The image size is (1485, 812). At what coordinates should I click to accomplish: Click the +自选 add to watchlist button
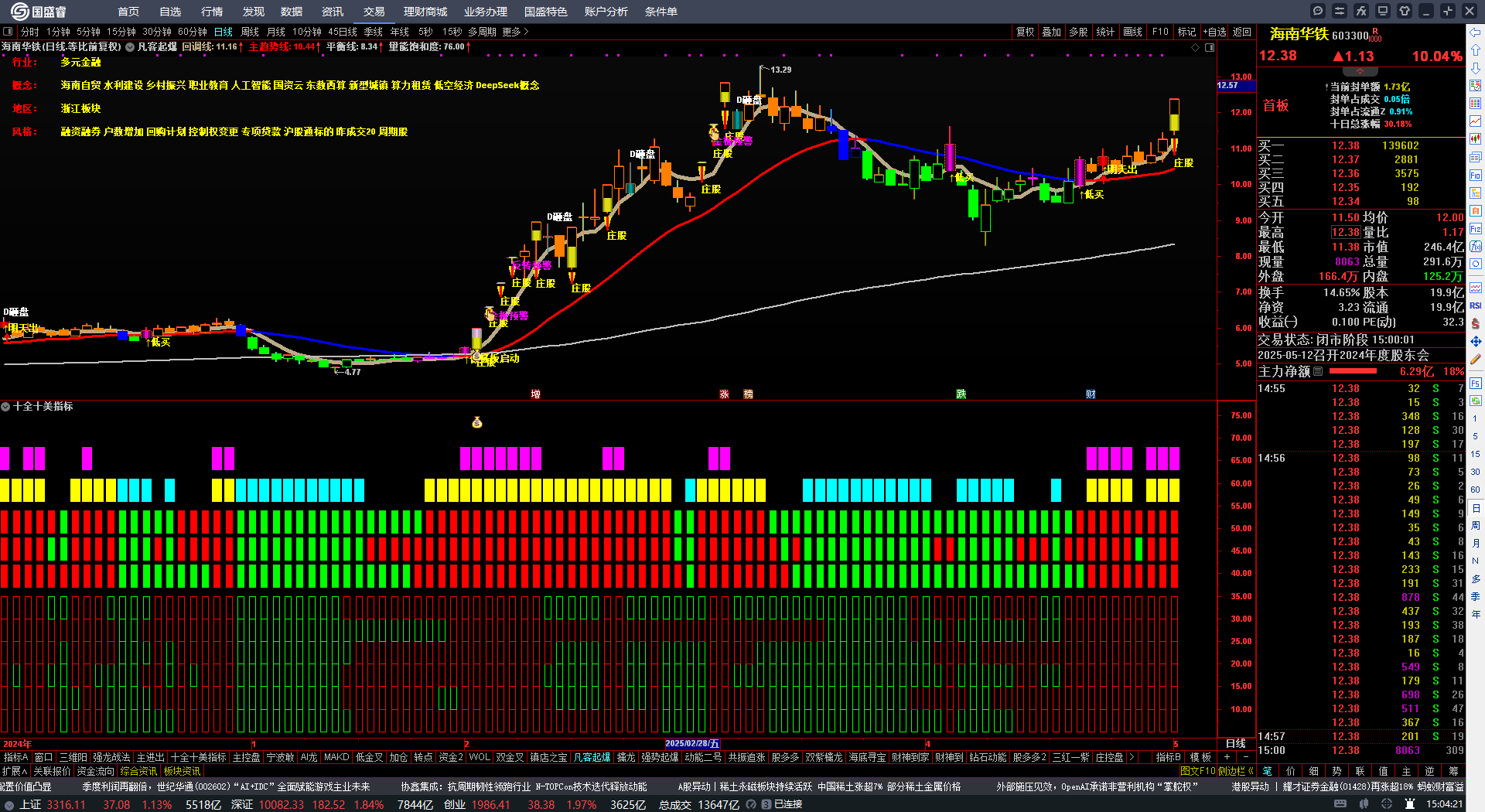coord(1215,32)
